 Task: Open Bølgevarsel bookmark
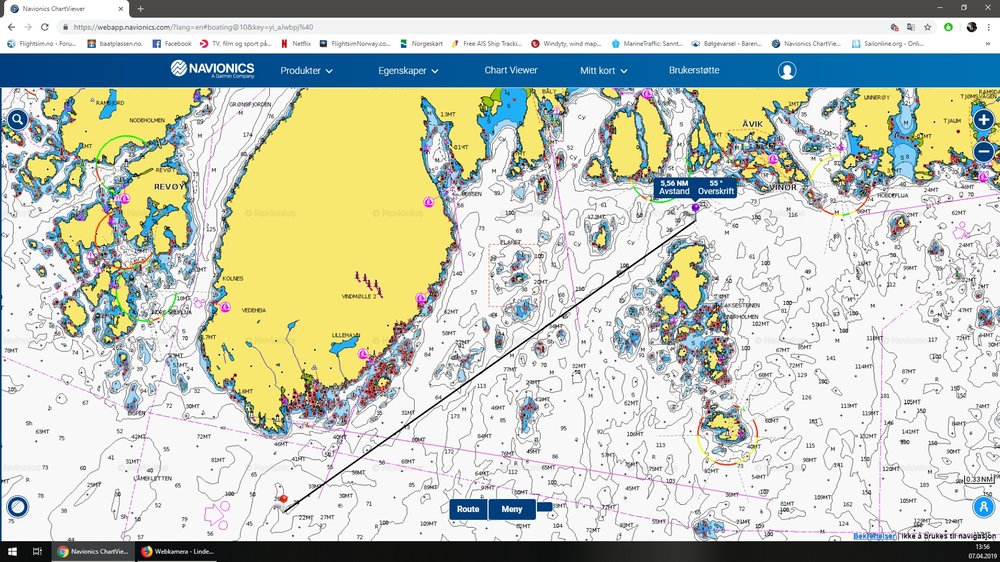tap(726, 44)
